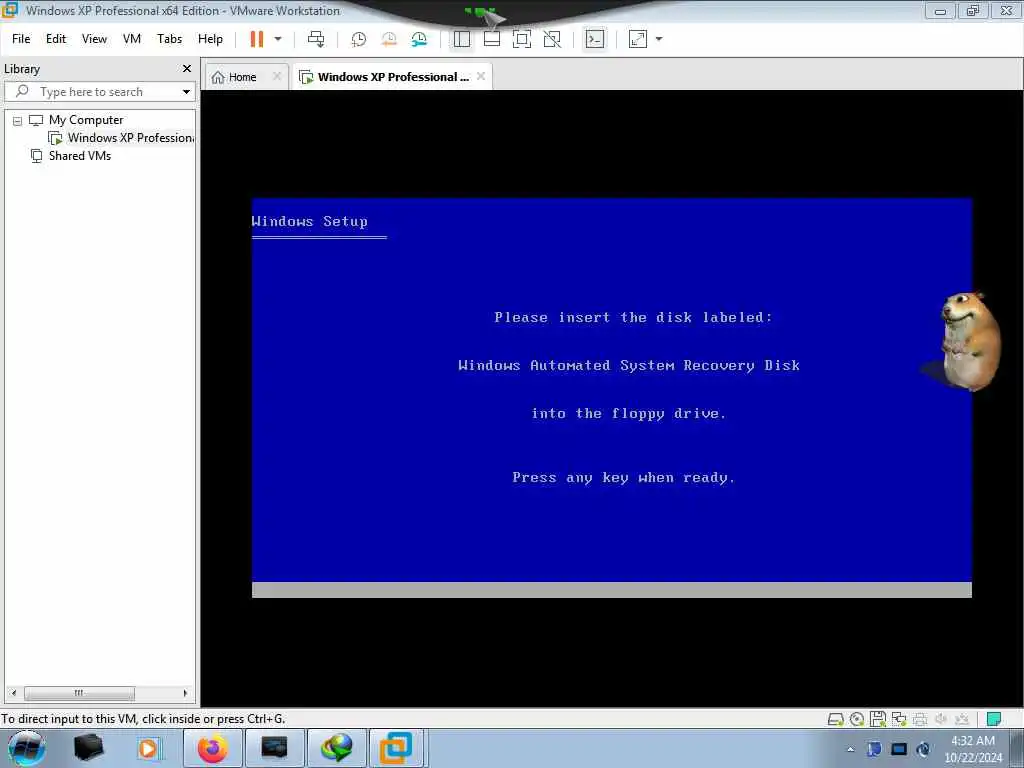1024x768 pixels.
Task: Click the library scrollbar left arrow
Action: click(14, 693)
